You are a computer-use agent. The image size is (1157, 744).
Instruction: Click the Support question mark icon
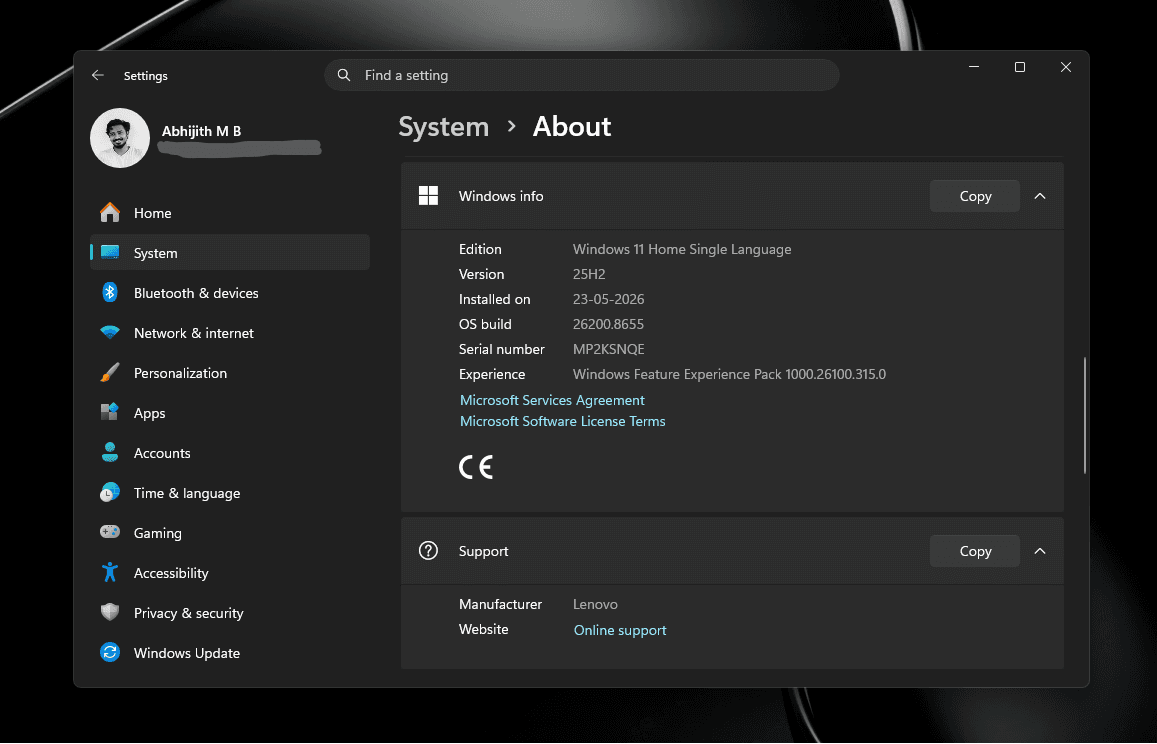428,551
